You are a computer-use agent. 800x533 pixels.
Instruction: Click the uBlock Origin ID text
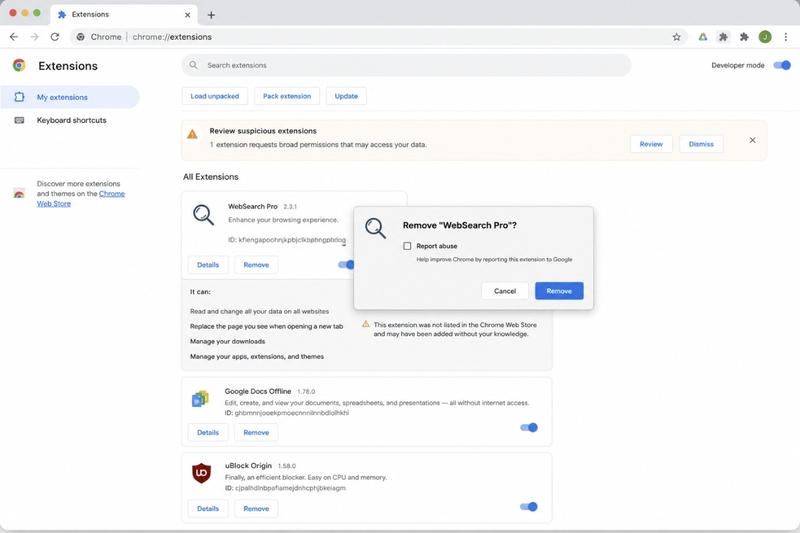tap(285, 488)
